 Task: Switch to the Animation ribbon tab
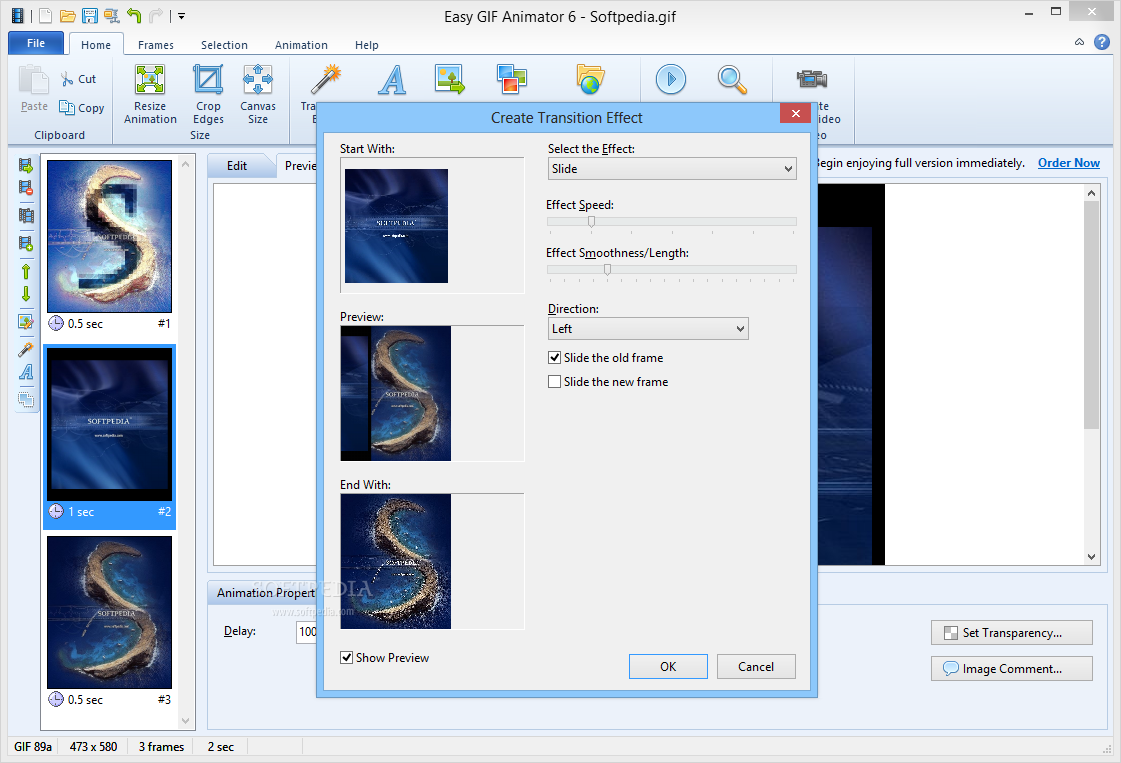[301, 44]
